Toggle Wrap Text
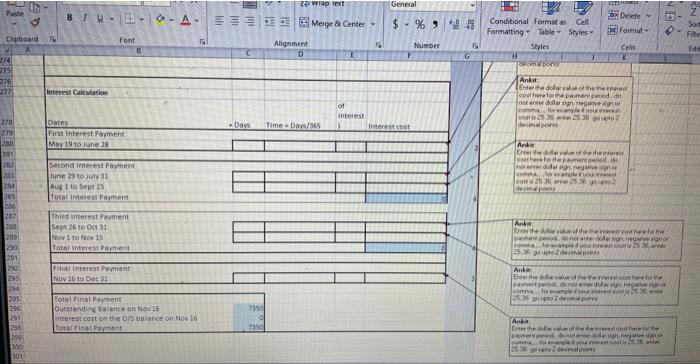The width and height of the screenshot is (700, 364). pyautogui.click(x=322, y=3)
